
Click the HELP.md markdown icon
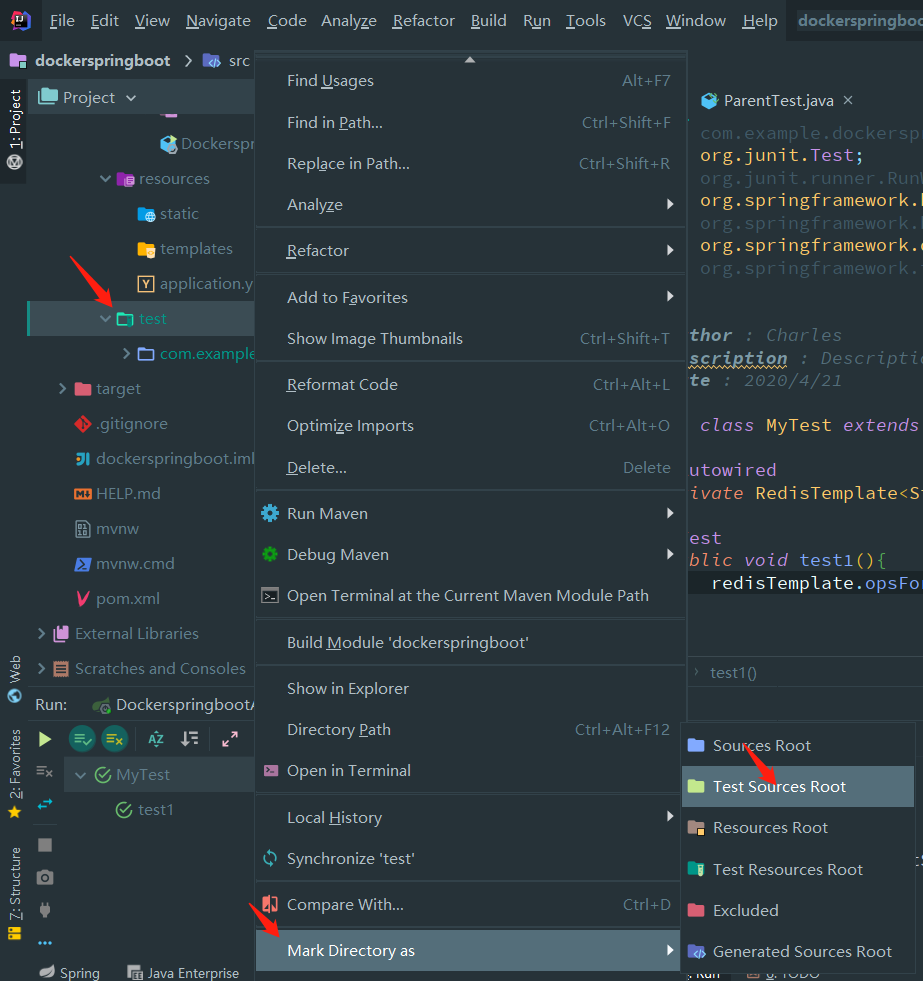click(83, 494)
